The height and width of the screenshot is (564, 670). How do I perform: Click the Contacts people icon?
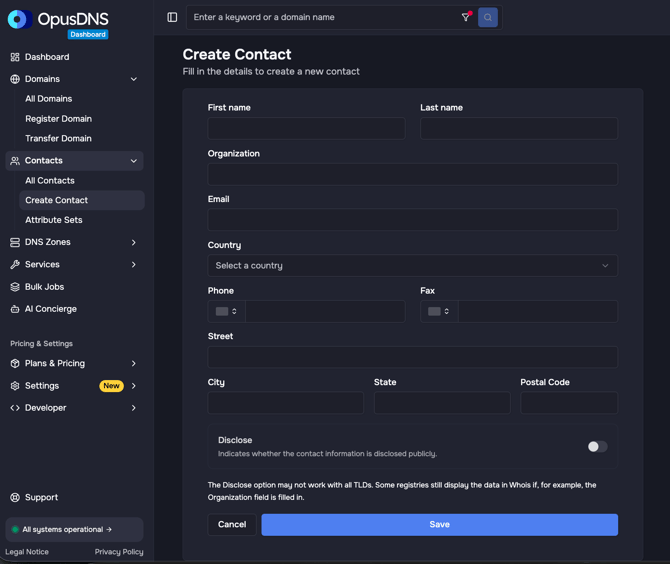click(15, 161)
